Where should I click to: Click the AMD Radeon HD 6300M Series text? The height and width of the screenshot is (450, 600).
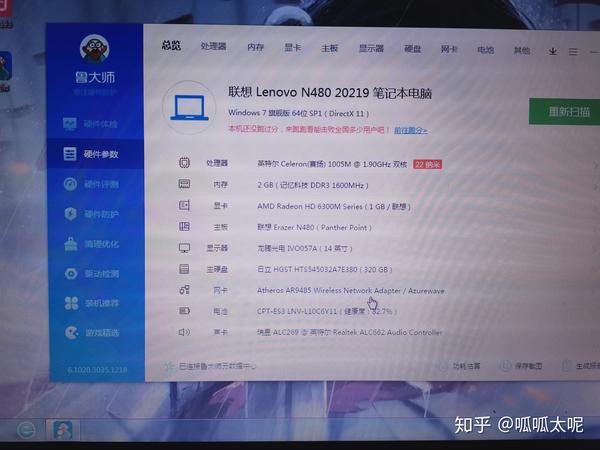tap(334, 207)
